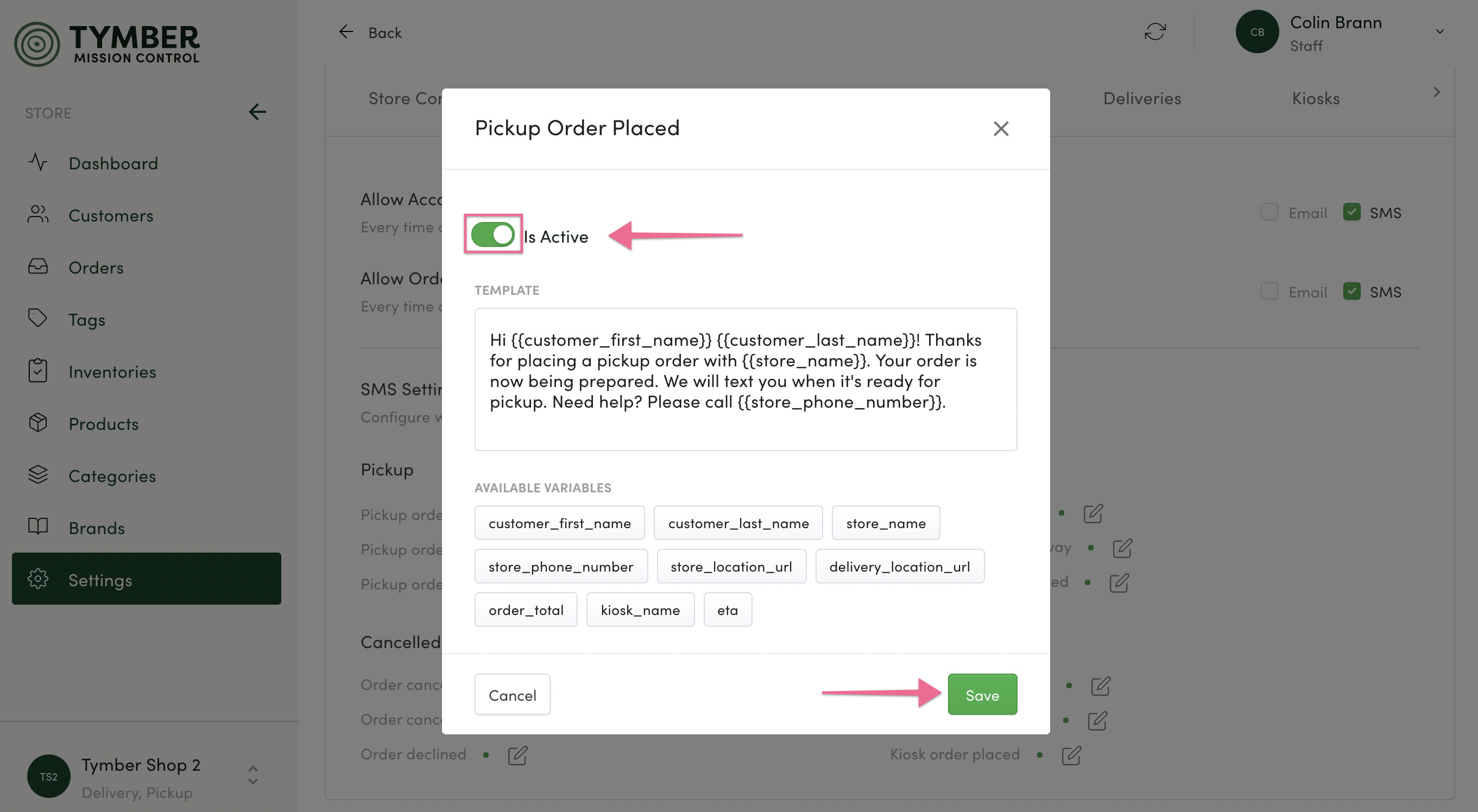Expand the Tymber Shop 2 store switcher

[252, 775]
